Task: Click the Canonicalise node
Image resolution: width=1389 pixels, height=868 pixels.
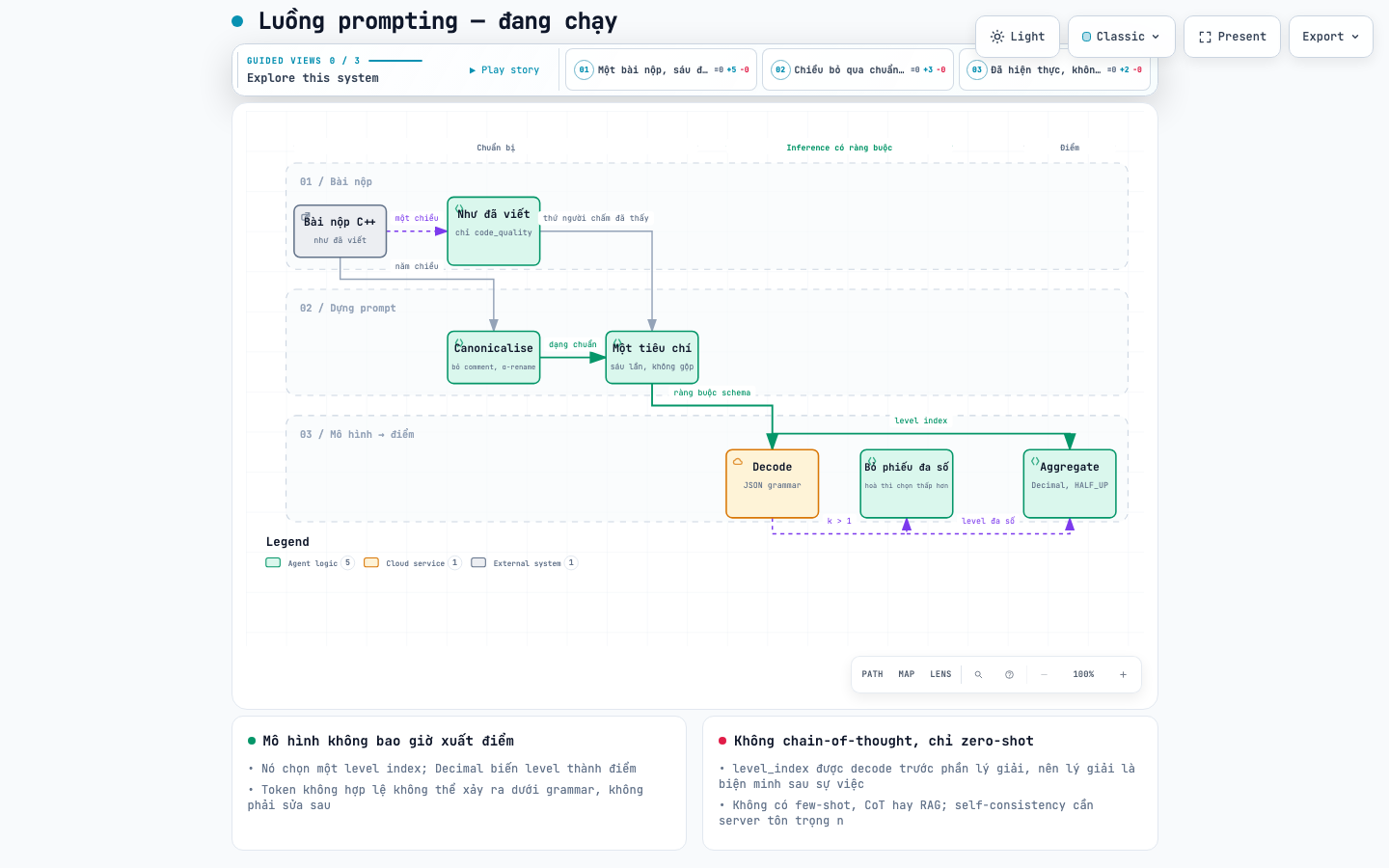Action: point(494,358)
